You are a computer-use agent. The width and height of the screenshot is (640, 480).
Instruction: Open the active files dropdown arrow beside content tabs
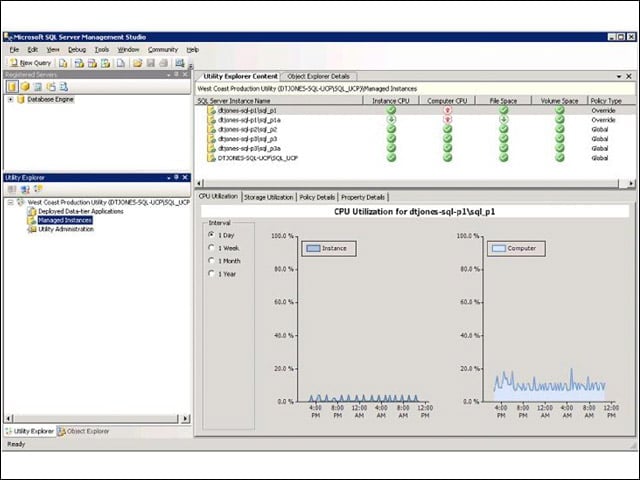pyautogui.click(x=619, y=76)
